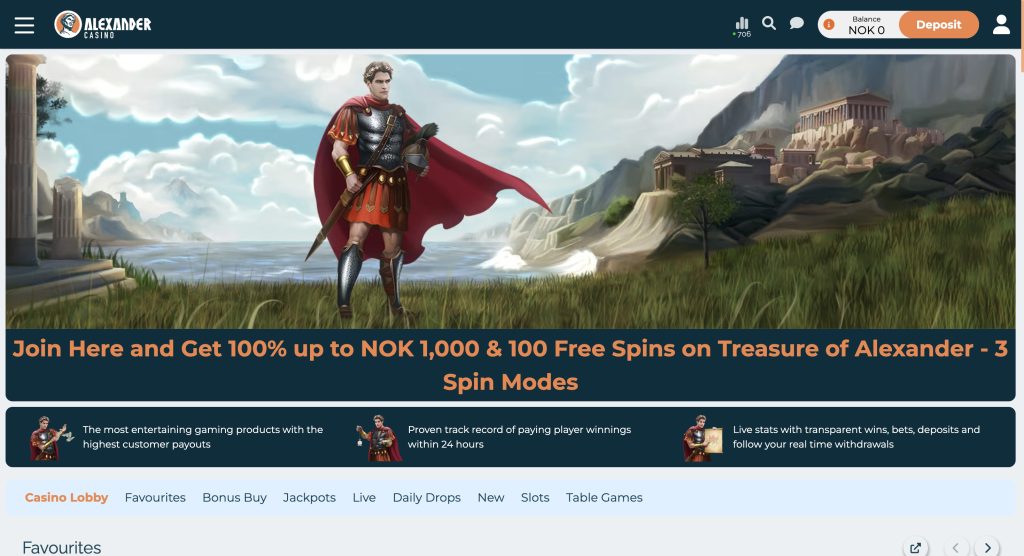Click the orange balance info icon
Screen dimensions: 1024x556
point(829,25)
